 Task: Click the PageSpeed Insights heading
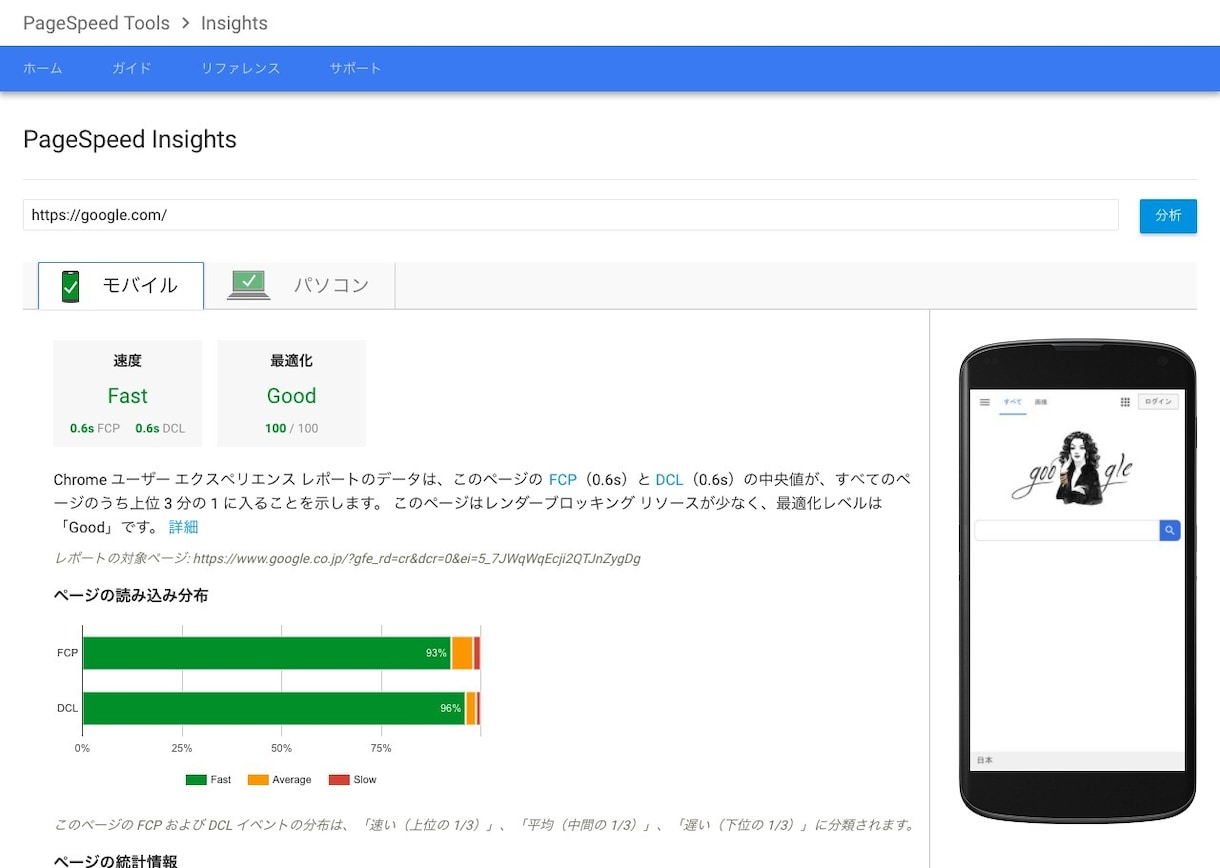tap(130, 140)
